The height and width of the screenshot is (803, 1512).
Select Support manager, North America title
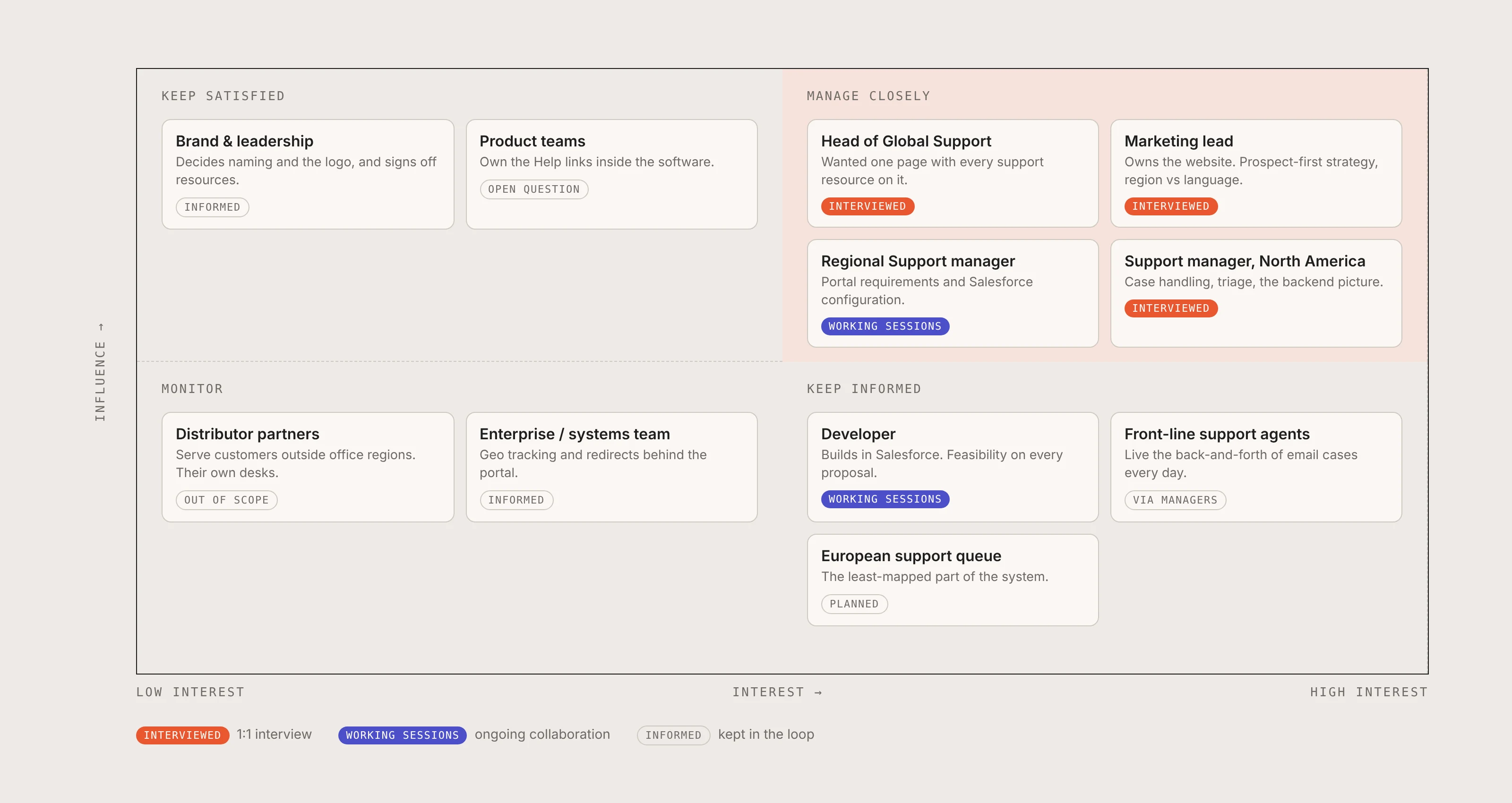[1245, 261]
